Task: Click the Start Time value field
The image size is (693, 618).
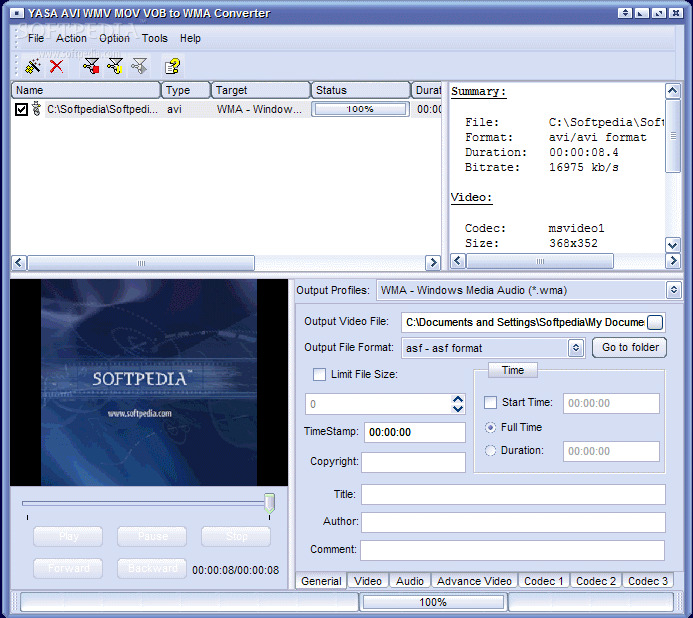Action: pos(611,403)
